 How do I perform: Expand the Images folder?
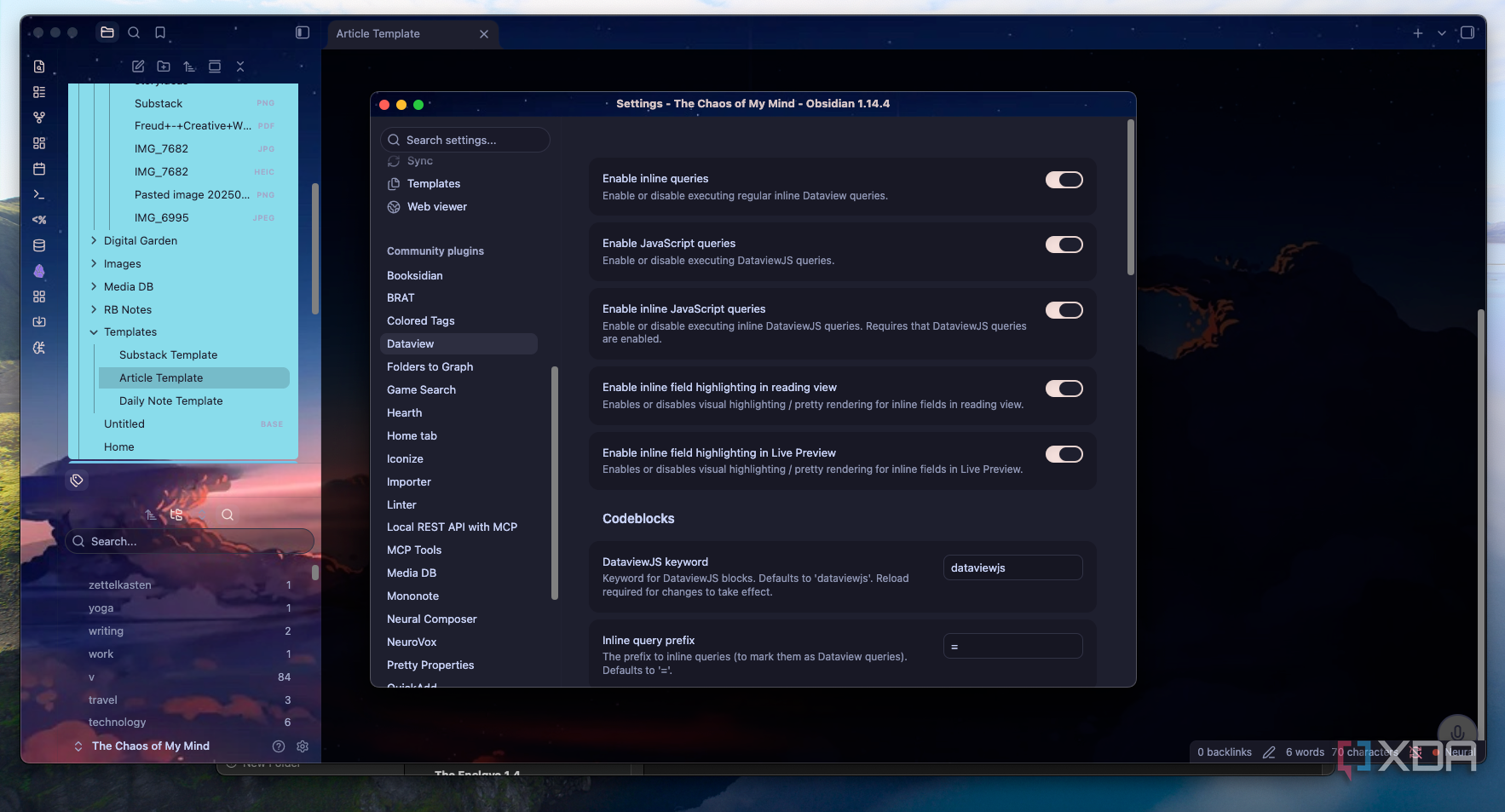(x=94, y=264)
